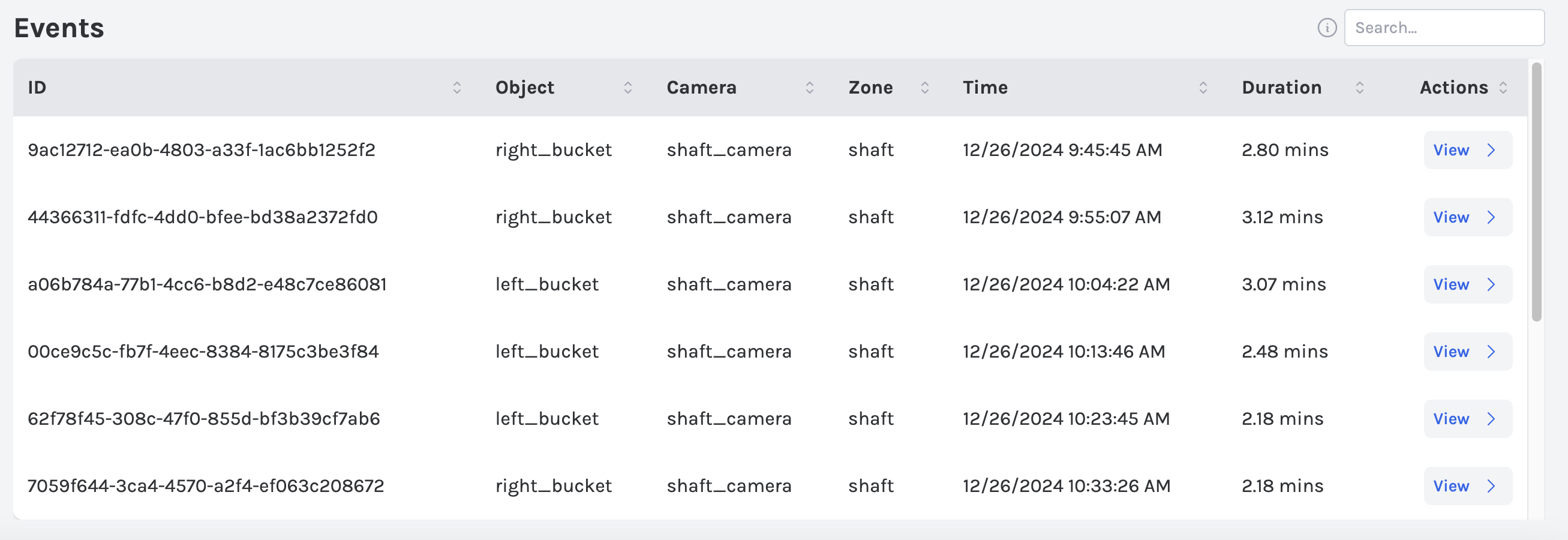This screenshot has width=1568, height=540.
Task: Open View for event a06b784a
Action: tap(1467, 284)
